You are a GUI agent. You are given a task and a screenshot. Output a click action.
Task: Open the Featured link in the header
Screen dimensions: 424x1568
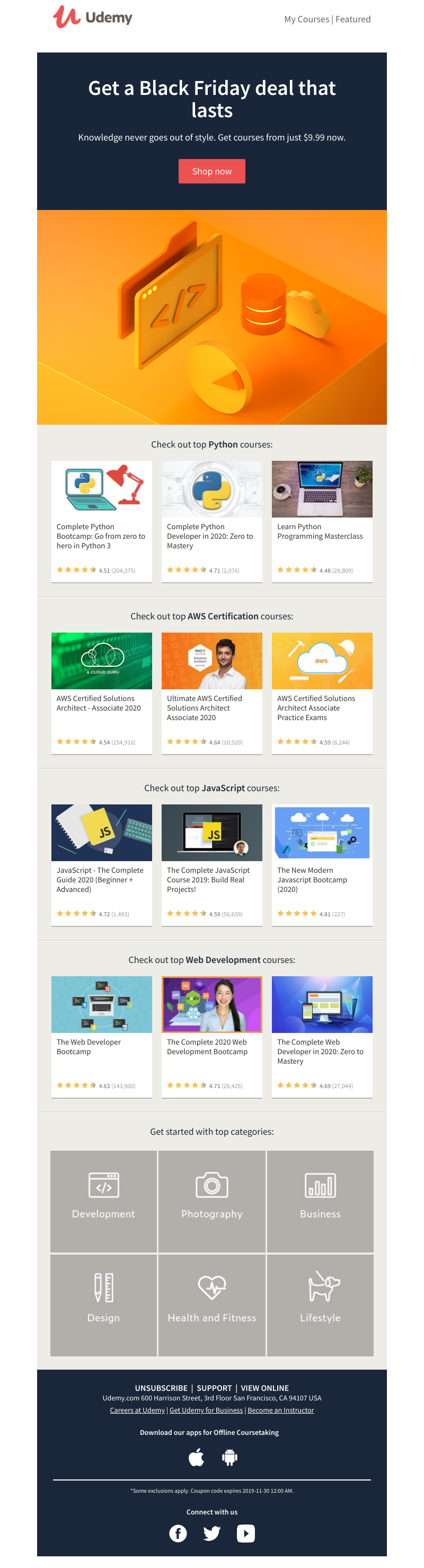(353, 19)
